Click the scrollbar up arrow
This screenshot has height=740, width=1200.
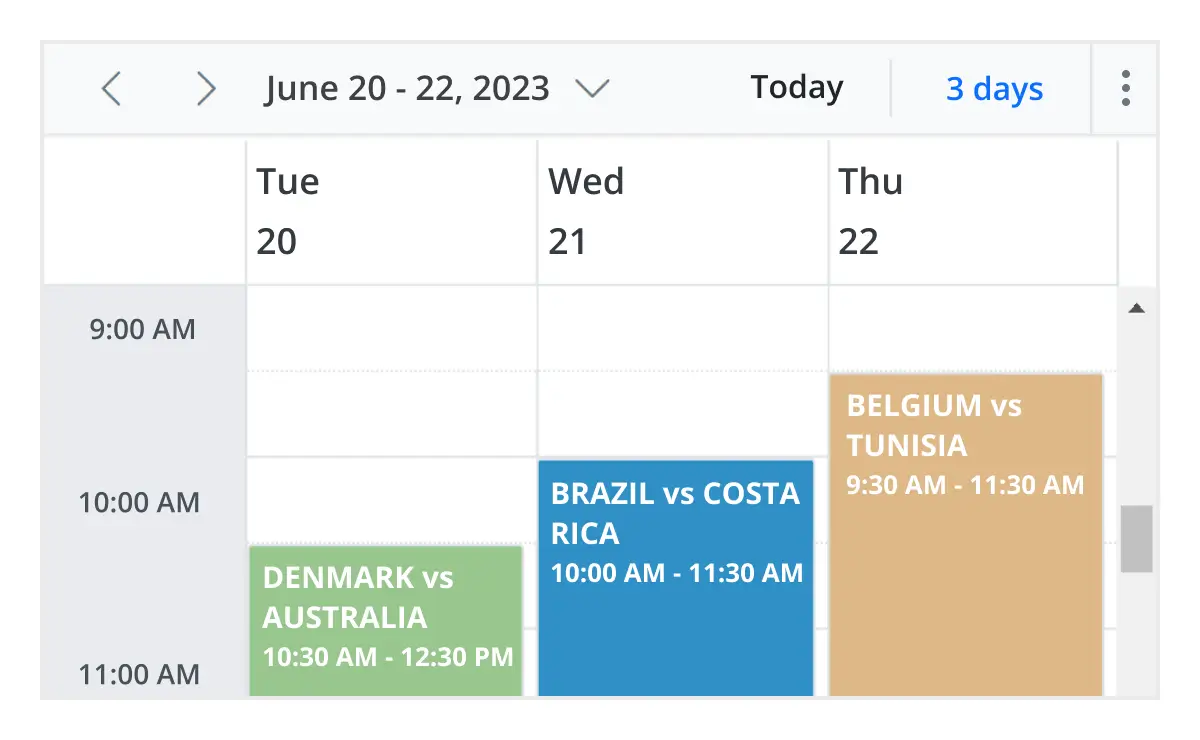[1138, 307]
